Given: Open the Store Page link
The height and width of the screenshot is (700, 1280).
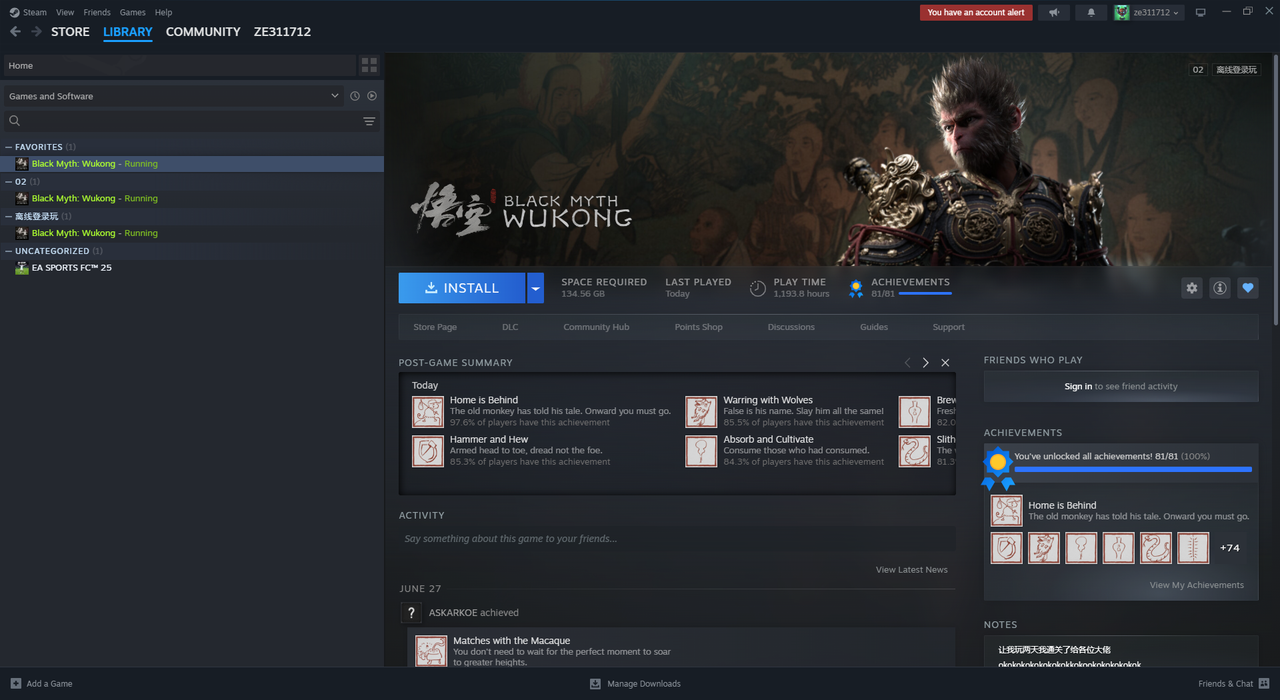Looking at the screenshot, I should [435, 327].
